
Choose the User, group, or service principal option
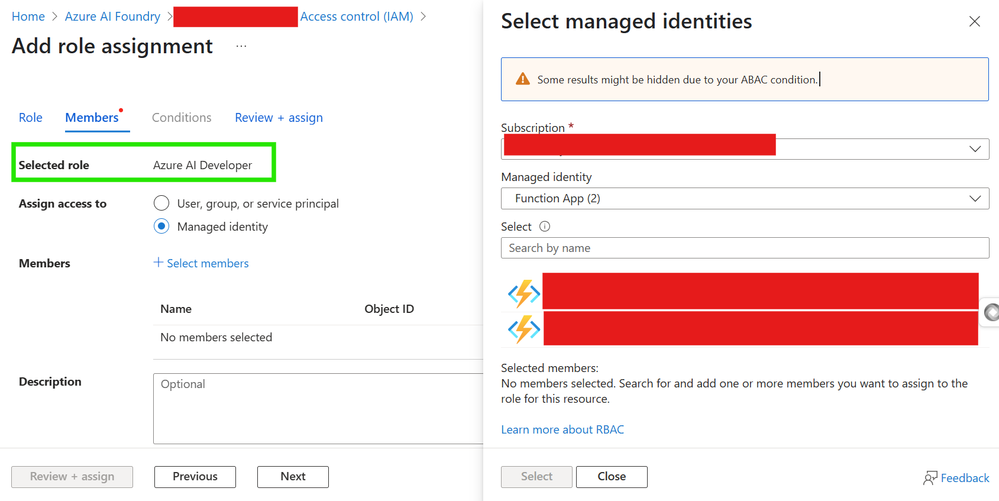click(161, 203)
